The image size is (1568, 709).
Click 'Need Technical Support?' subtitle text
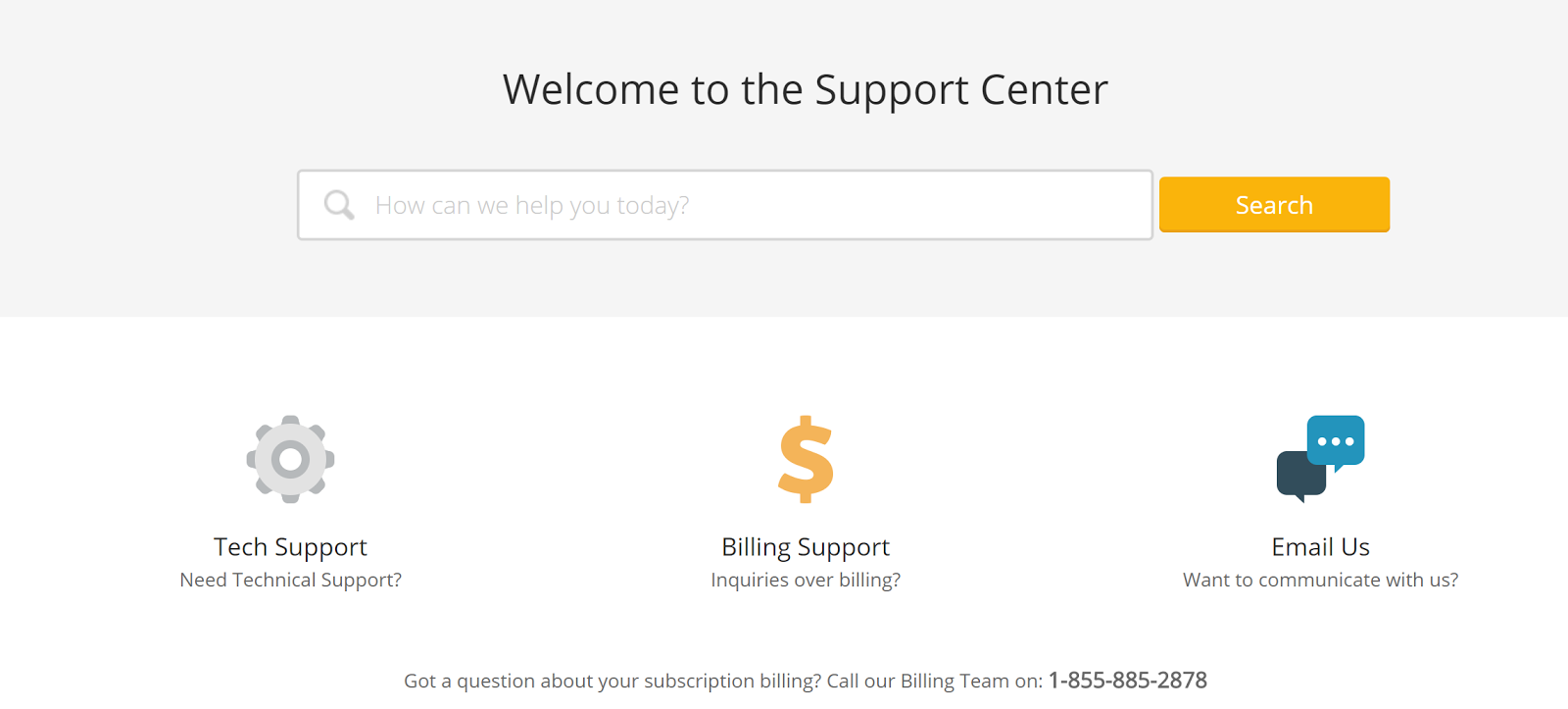[290, 581]
